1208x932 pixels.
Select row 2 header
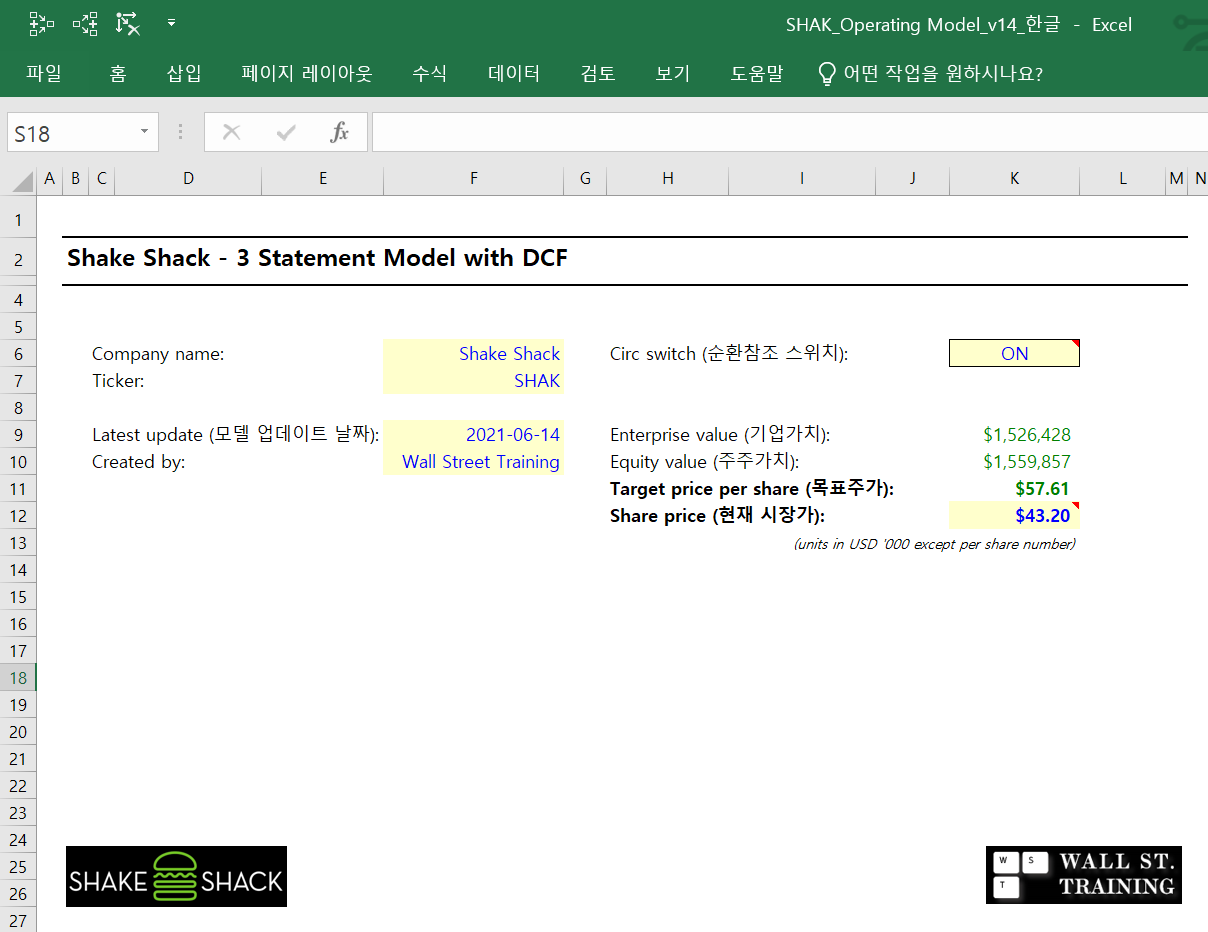point(18,260)
